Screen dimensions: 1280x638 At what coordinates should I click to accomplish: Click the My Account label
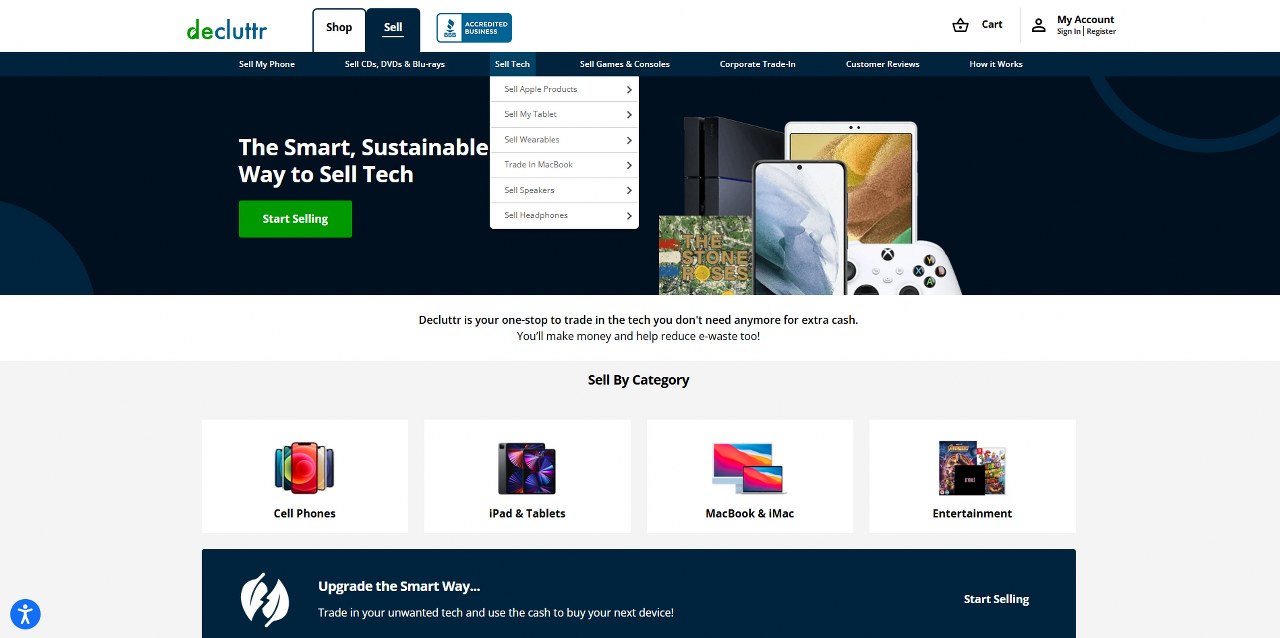pos(1085,20)
